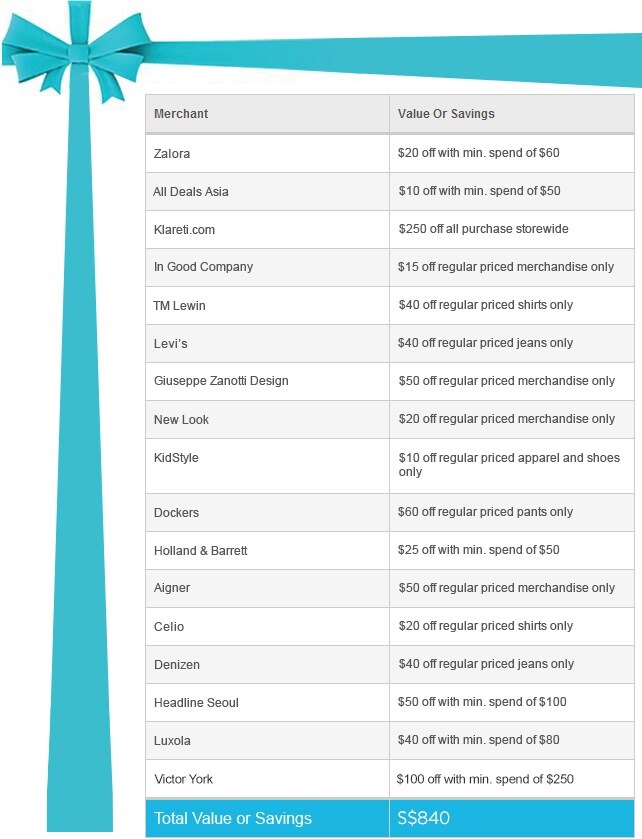Click the KidStyle merchant name
642x839 pixels.
point(176,458)
